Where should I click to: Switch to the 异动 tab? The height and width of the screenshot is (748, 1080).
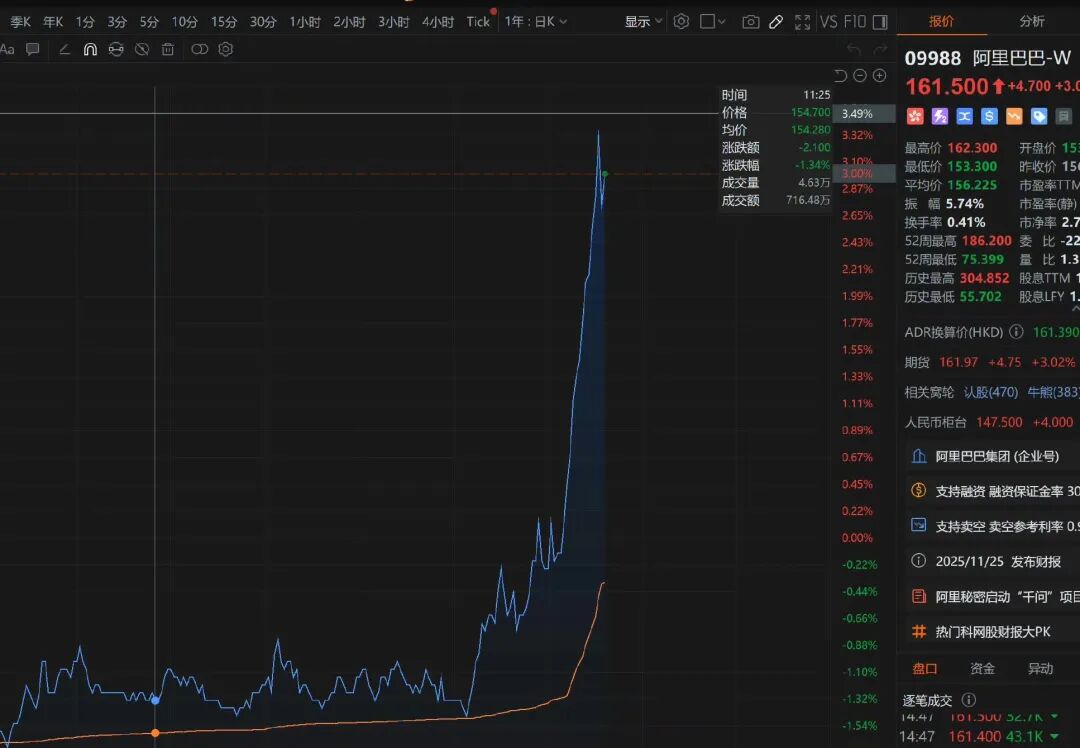pyautogui.click(x=1040, y=668)
